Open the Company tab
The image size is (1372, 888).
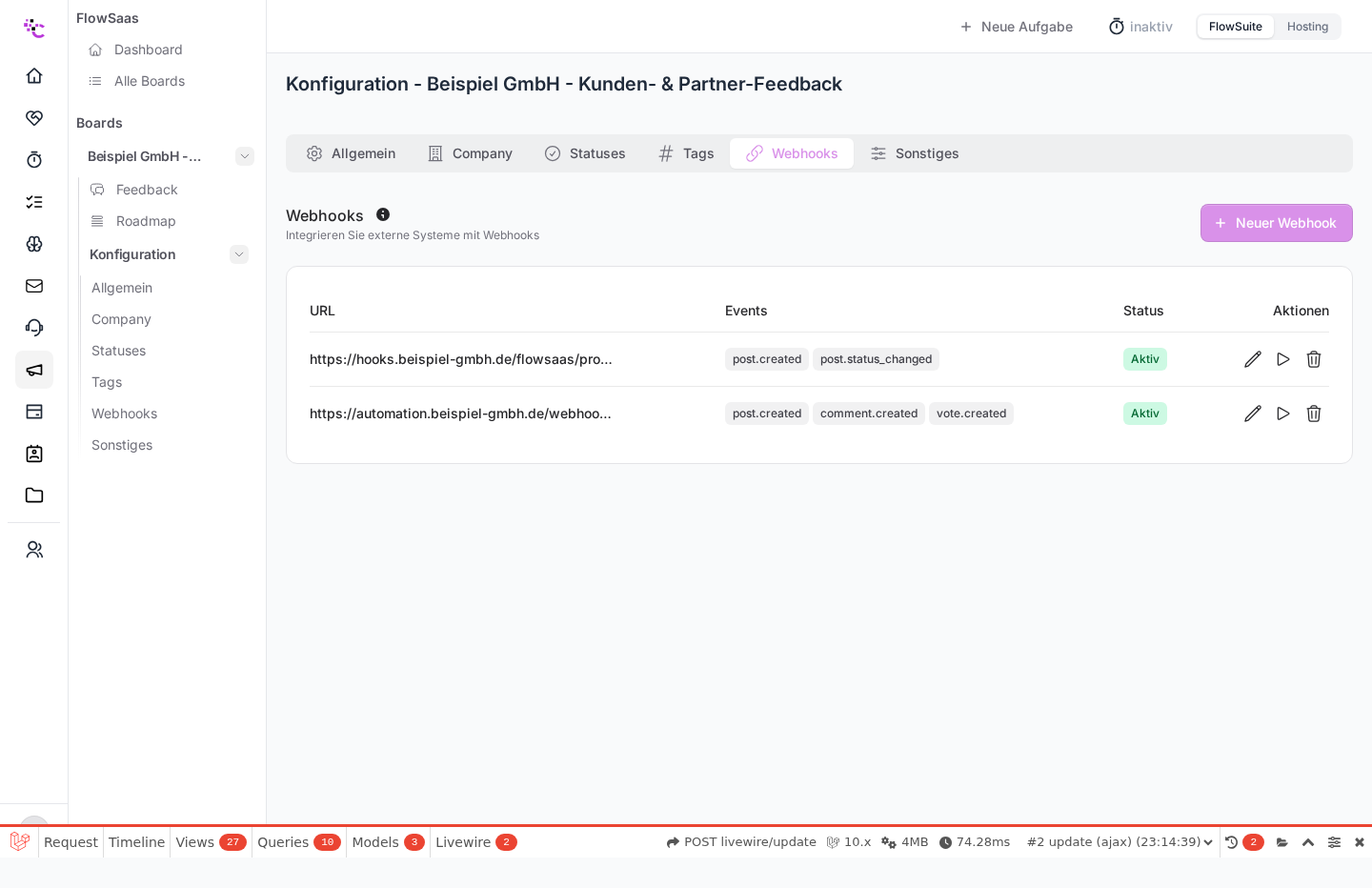tap(471, 153)
